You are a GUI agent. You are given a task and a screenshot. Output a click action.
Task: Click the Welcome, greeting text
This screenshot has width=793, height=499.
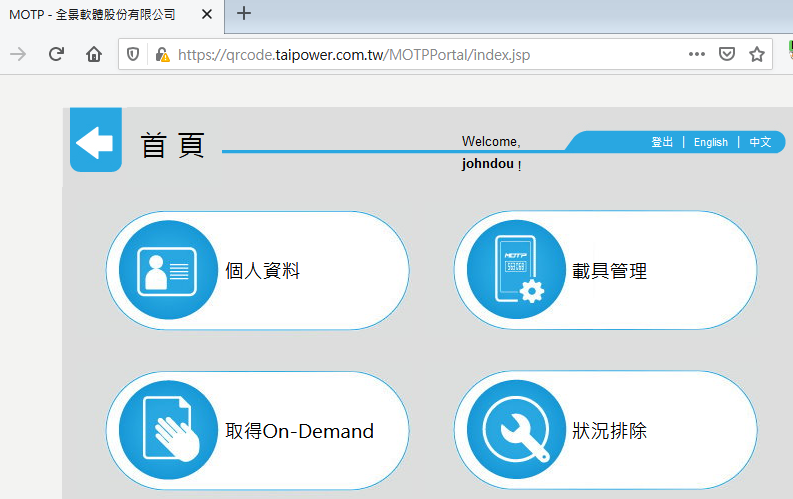[x=491, y=142]
